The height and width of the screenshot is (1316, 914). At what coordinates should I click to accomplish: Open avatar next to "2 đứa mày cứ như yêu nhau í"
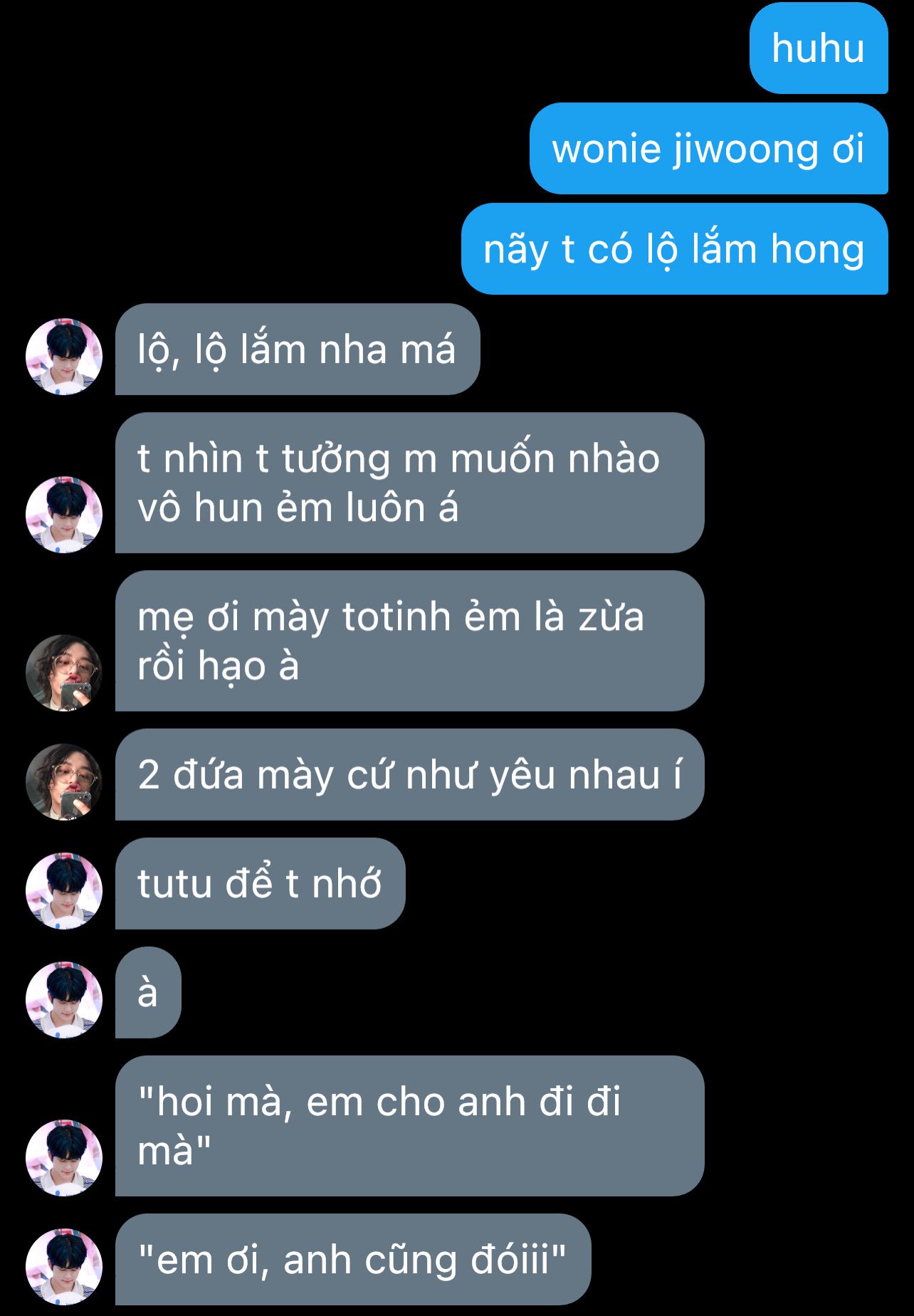tap(64, 781)
